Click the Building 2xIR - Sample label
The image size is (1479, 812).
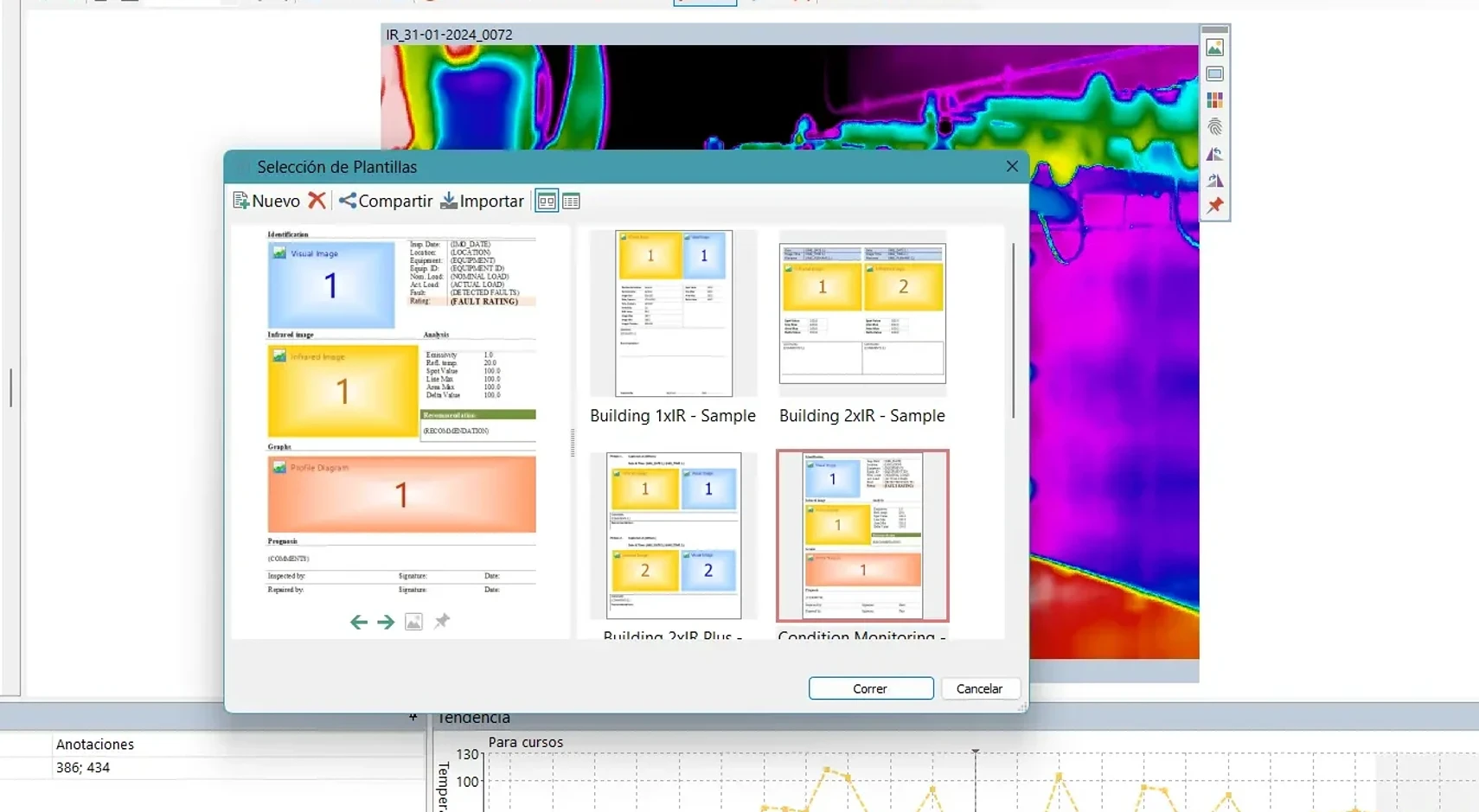pyautogui.click(x=862, y=416)
